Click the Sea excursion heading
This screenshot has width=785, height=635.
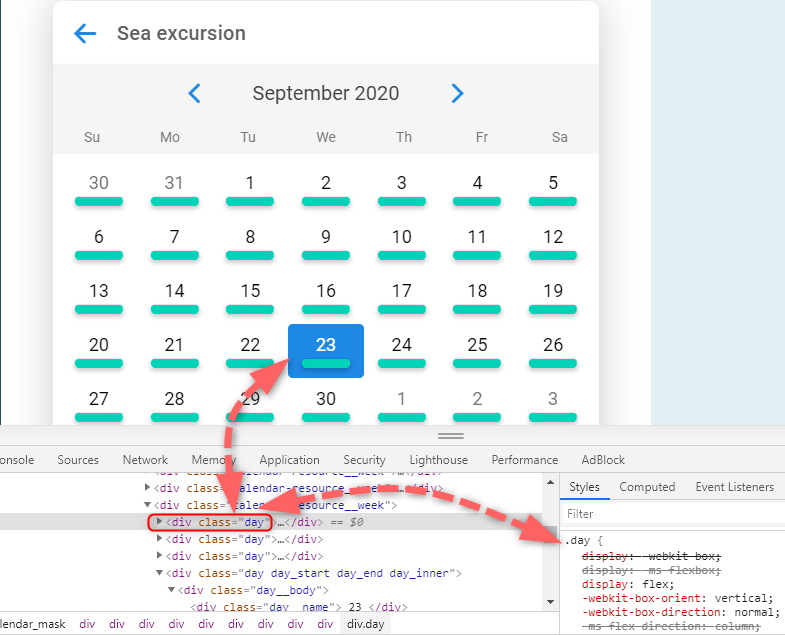coord(181,34)
